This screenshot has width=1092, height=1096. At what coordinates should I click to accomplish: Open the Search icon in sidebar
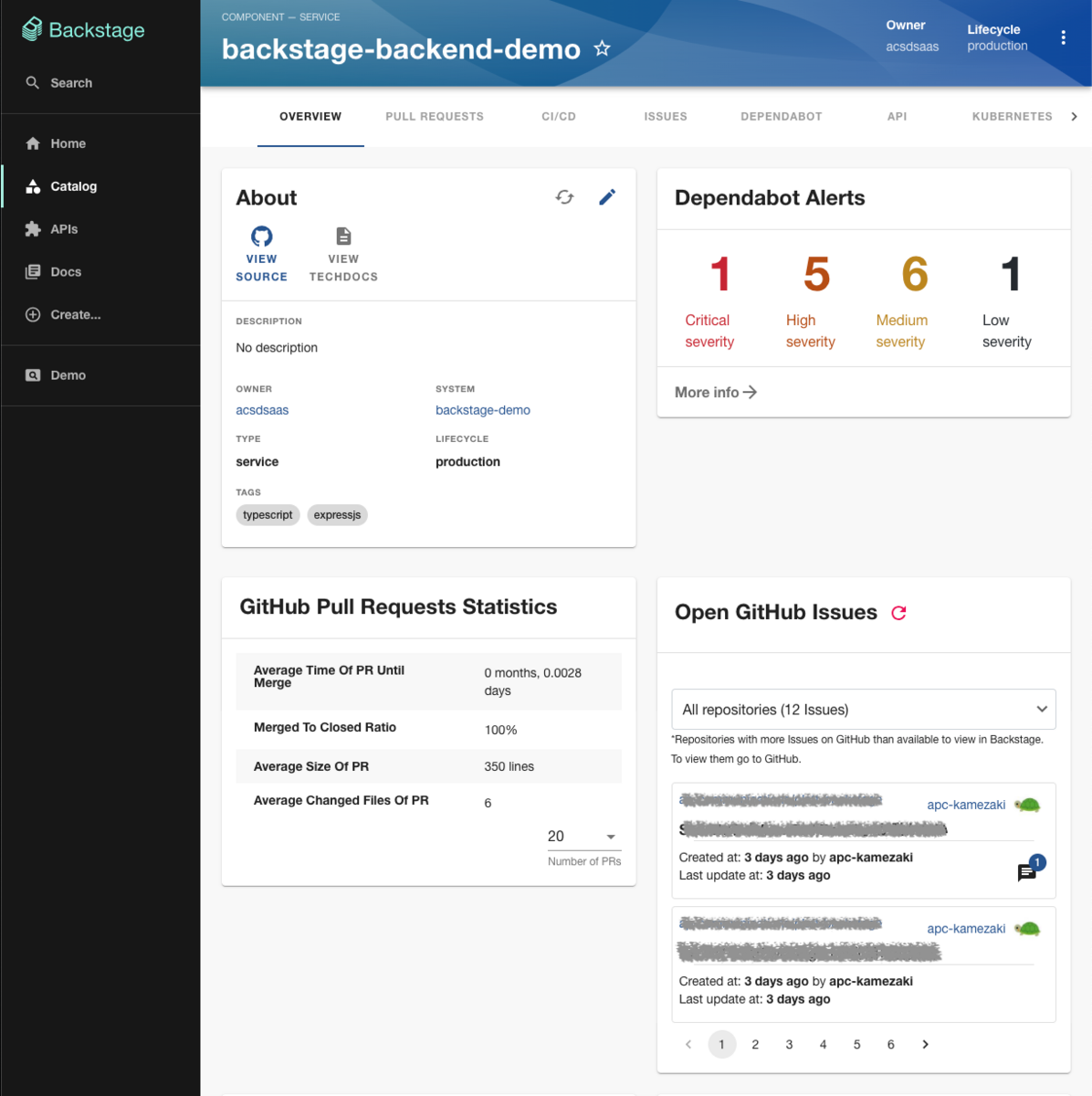(32, 82)
